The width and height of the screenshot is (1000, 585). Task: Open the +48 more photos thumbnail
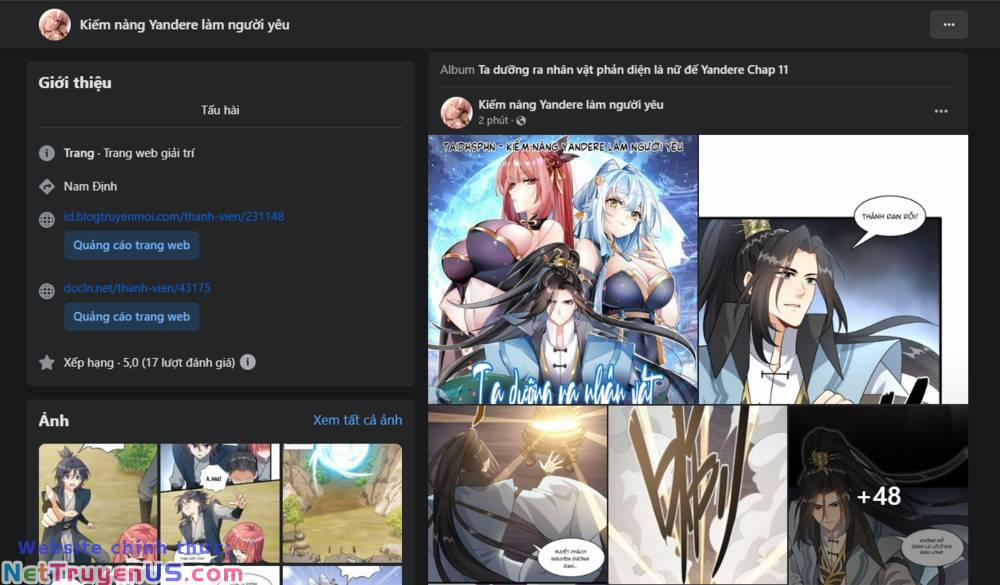[x=878, y=495]
